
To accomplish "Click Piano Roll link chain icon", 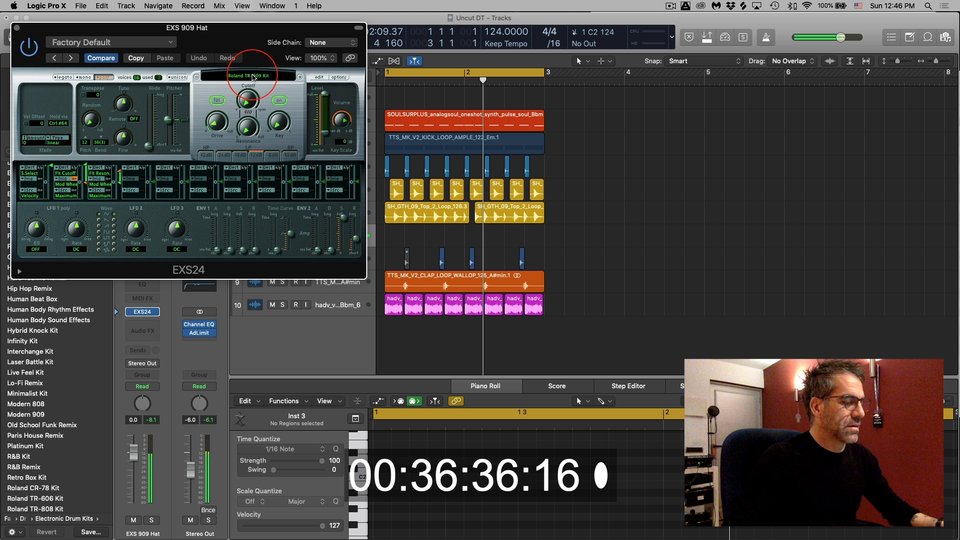I will [456, 401].
